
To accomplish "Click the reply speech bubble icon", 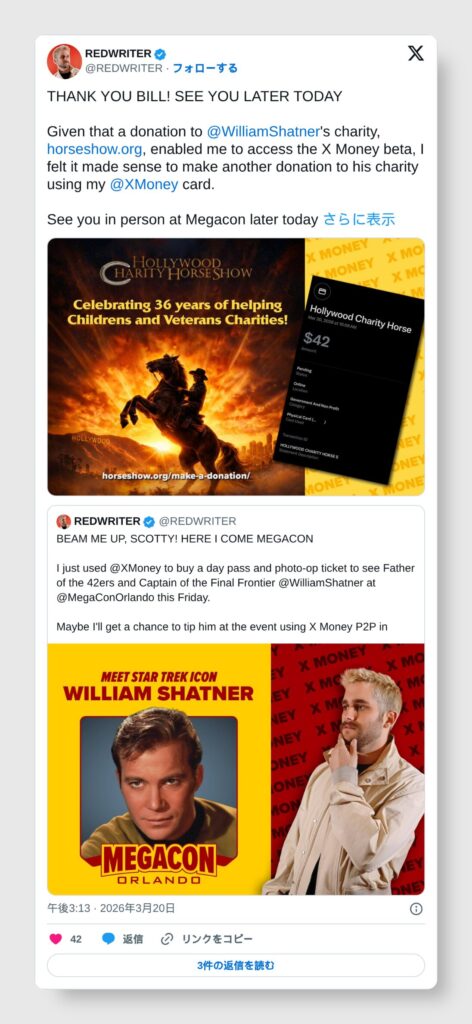I will click(108, 938).
